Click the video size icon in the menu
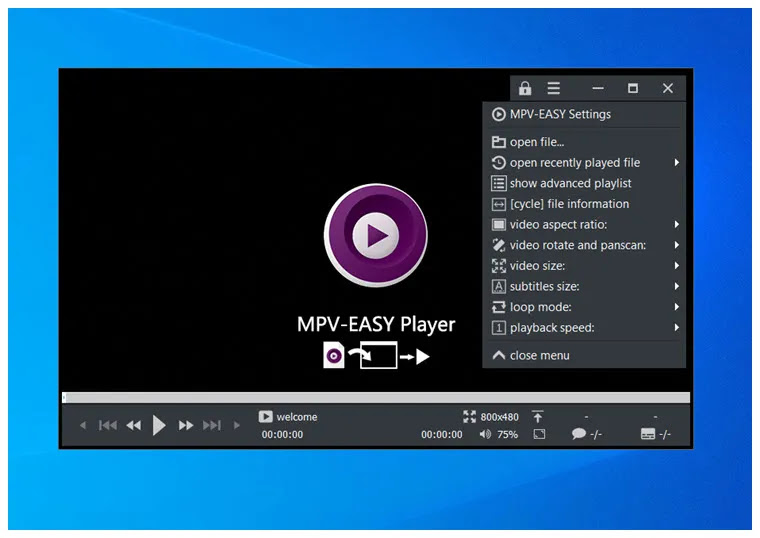The image size is (760, 538). click(498, 266)
